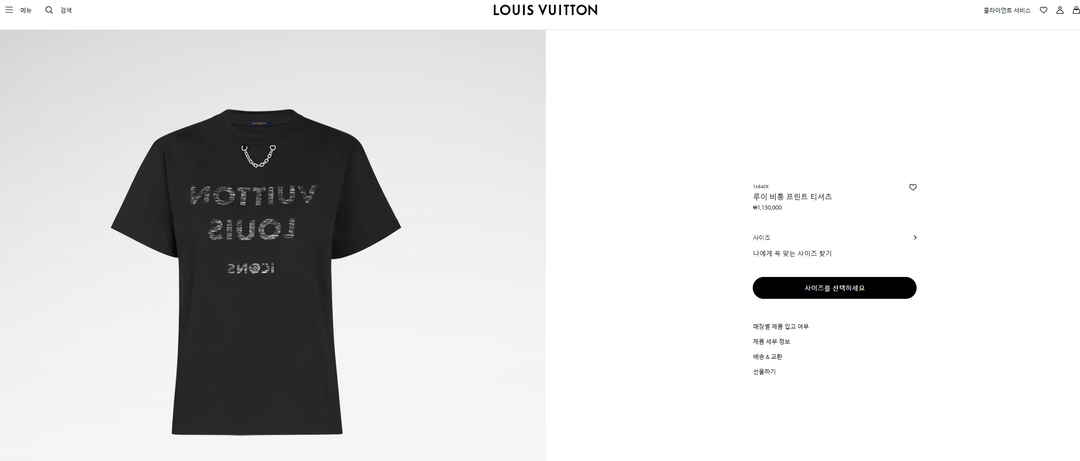Click the 루이 비통 프린트 티셔츠 product title

coord(792,197)
